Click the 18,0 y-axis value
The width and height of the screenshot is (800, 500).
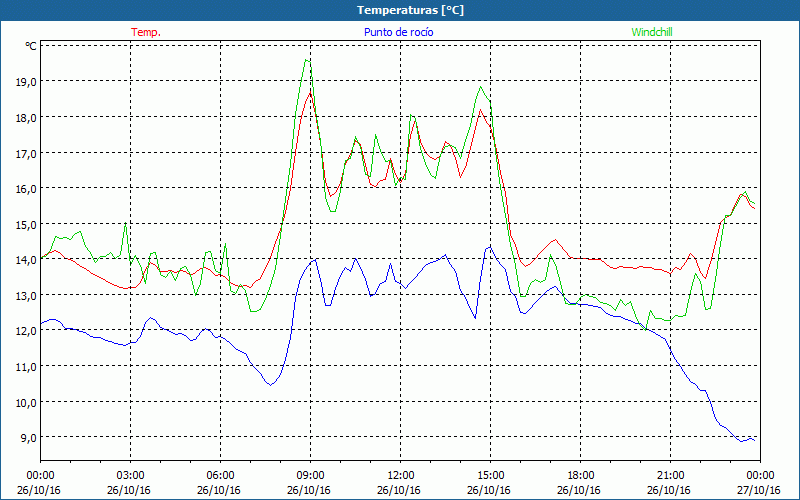coord(27,117)
